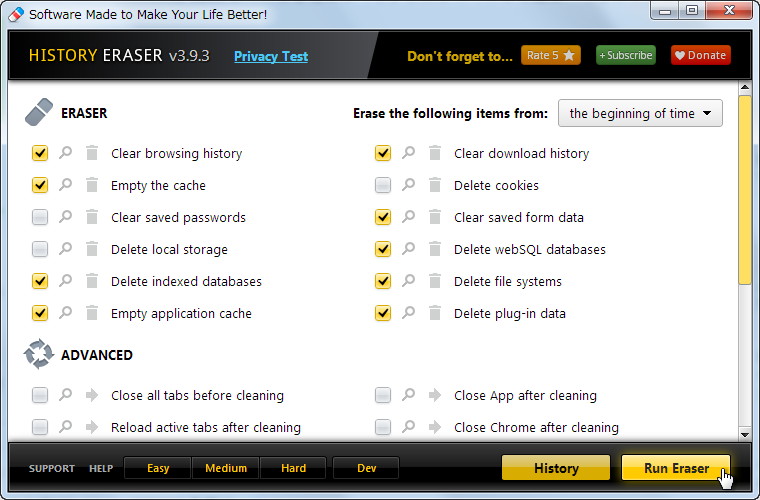This screenshot has height=500, width=760.
Task: Uncheck Clear browsing history checkbox
Action: point(40,153)
